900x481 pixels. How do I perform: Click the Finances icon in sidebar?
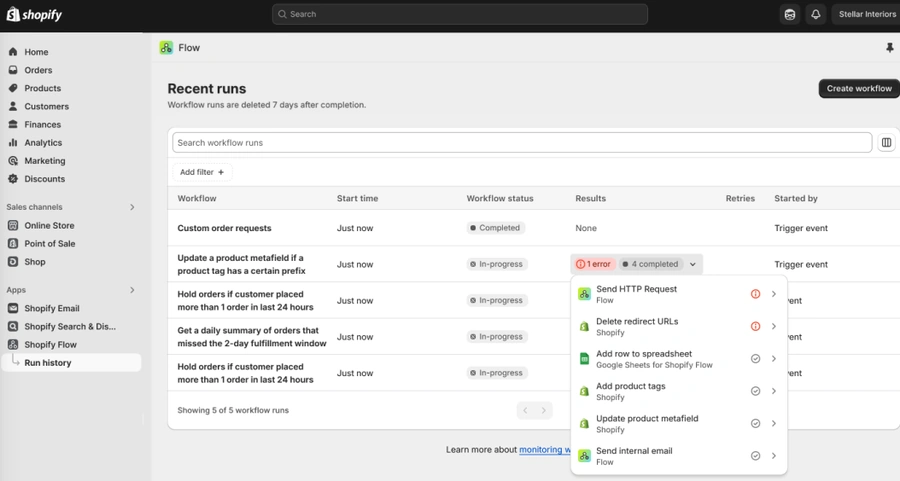pyautogui.click(x=13, y=125)
